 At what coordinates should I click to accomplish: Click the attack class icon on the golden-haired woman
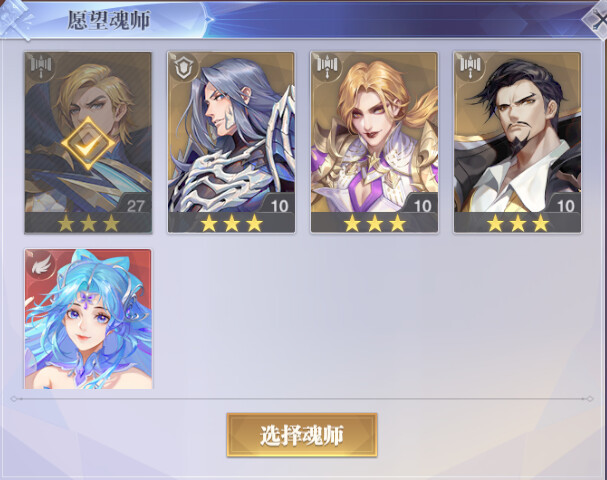pos(326,66)
